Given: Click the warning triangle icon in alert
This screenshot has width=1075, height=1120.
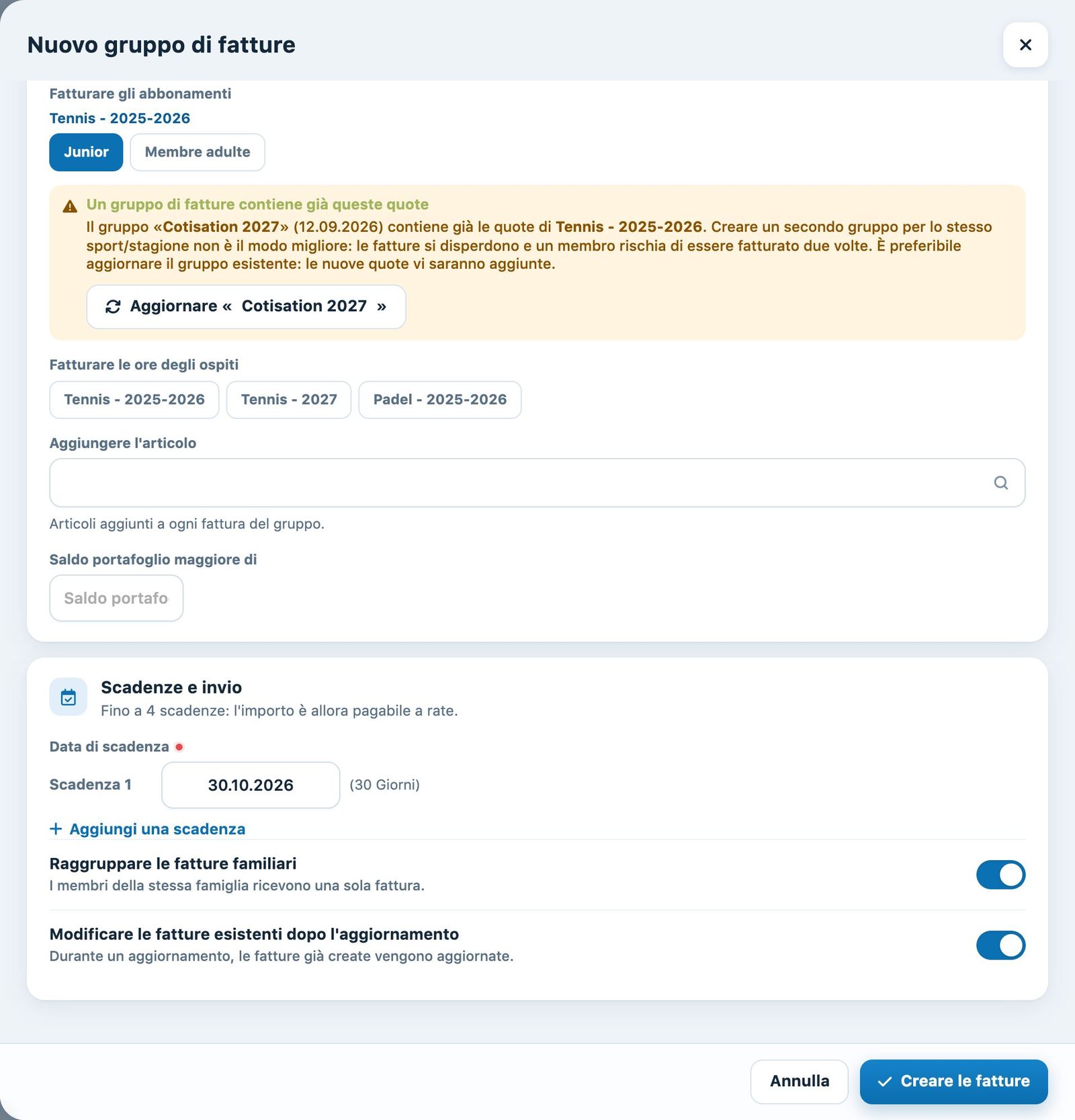Looking at the screenshot, I should tap(70, 206).
